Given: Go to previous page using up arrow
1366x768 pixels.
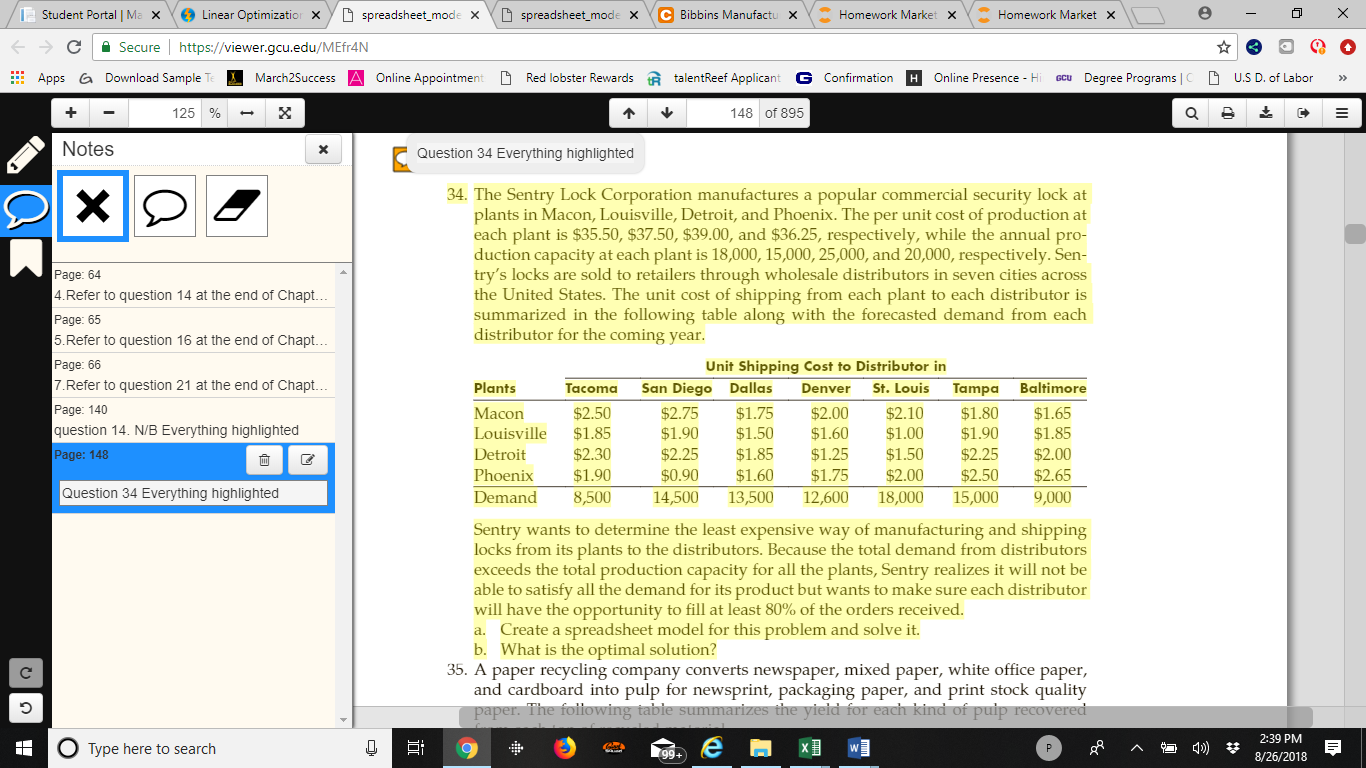Looking at the screenshot, I should pos(629,113).
